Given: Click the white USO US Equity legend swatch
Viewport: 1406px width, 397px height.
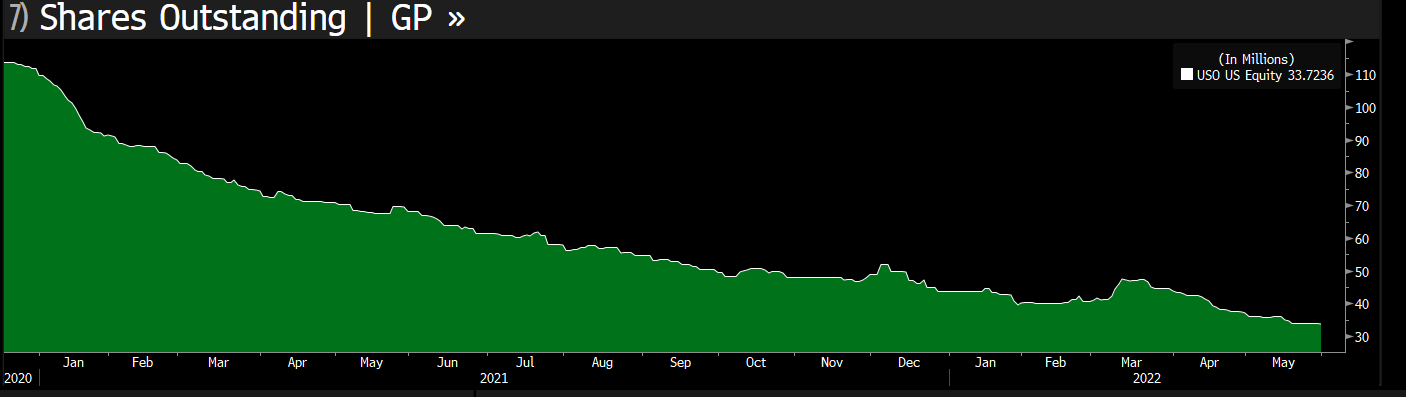Looking at the screenshot, I should pyautogui.click(x=1187, y=74).
